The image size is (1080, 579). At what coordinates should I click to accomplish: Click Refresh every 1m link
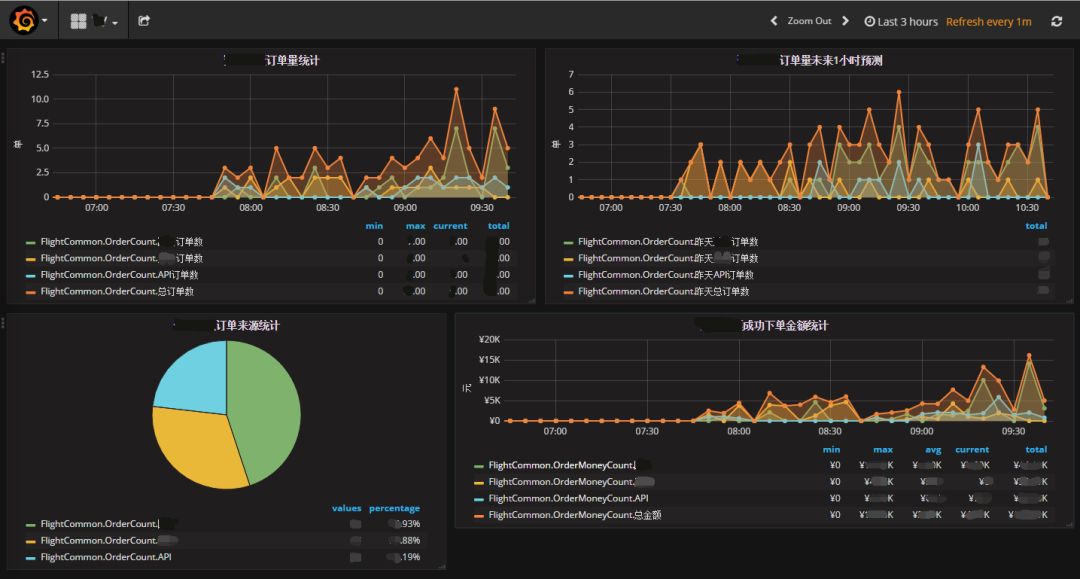tap(988, 21)
